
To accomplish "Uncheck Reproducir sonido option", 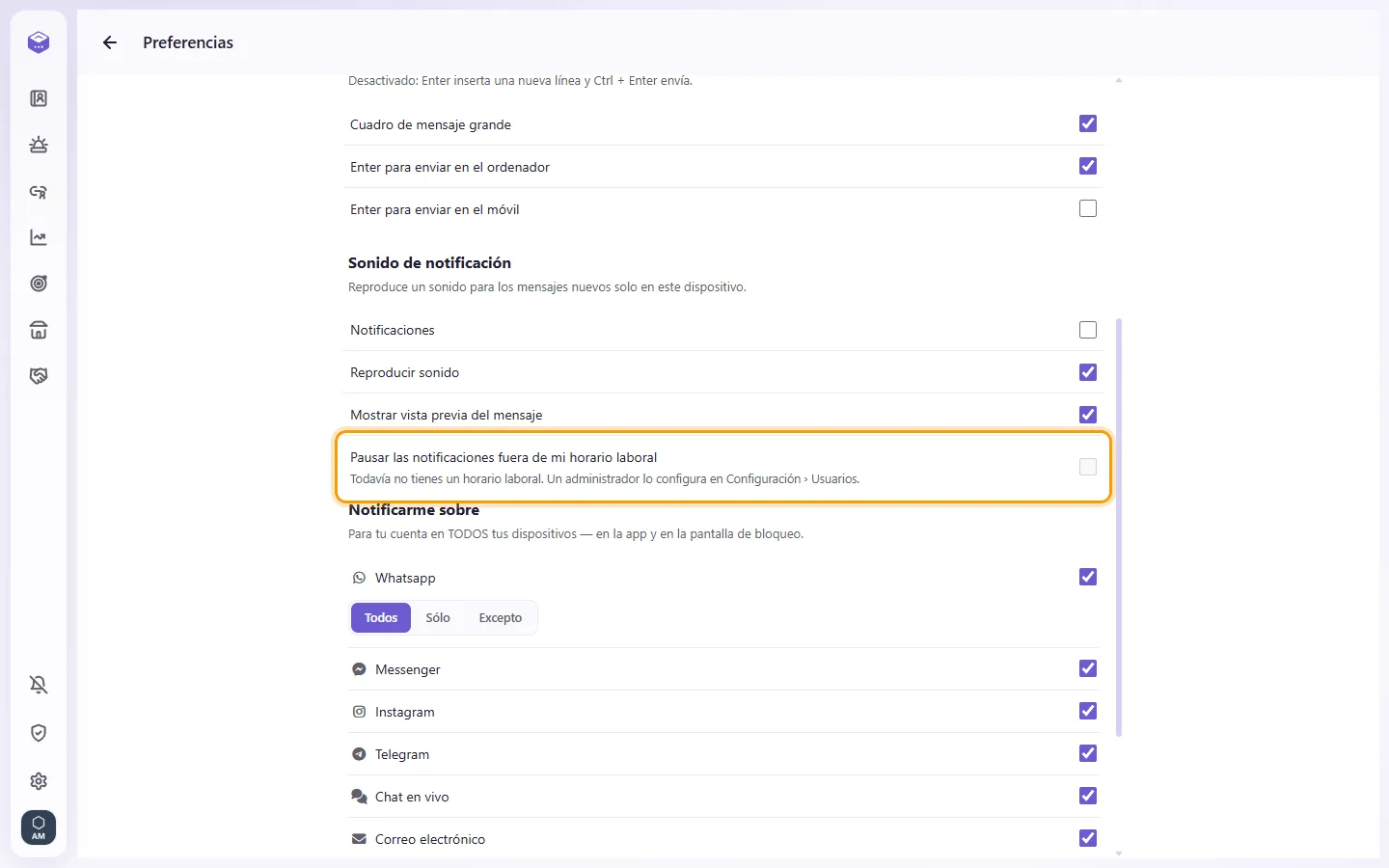I will pyautogui.click(x=1088, y=372).
